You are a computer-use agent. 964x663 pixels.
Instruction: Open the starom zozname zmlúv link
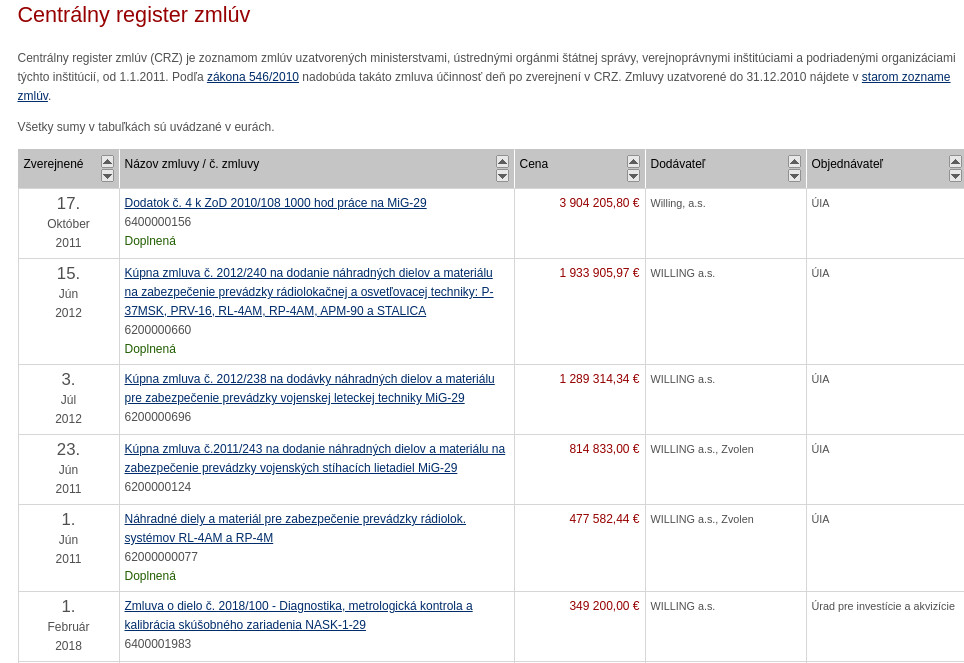click(905, 77)
